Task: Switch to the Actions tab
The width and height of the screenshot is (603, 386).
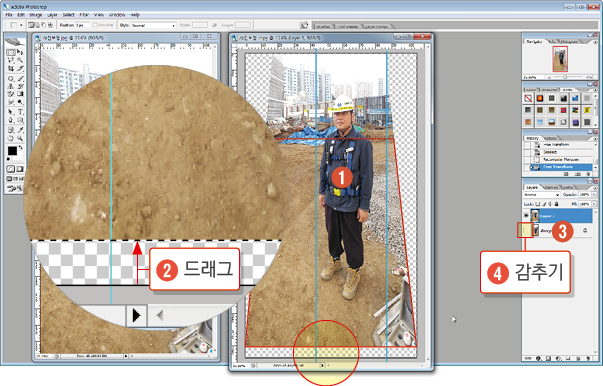Action: 550,138
